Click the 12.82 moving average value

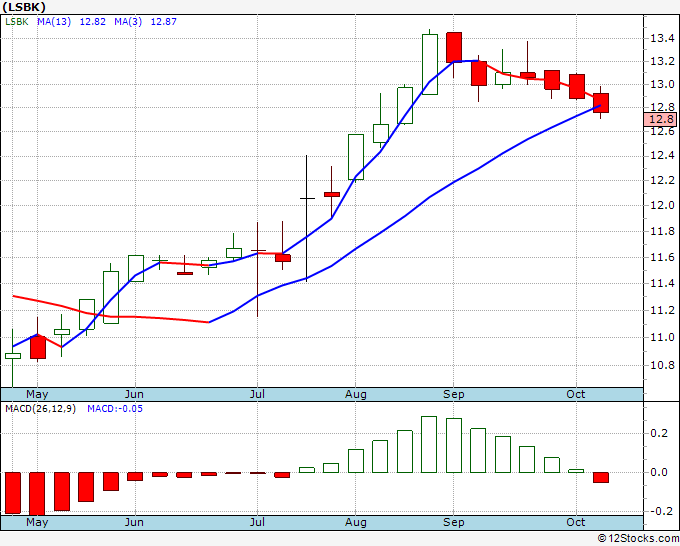click(x=92, y=21)
